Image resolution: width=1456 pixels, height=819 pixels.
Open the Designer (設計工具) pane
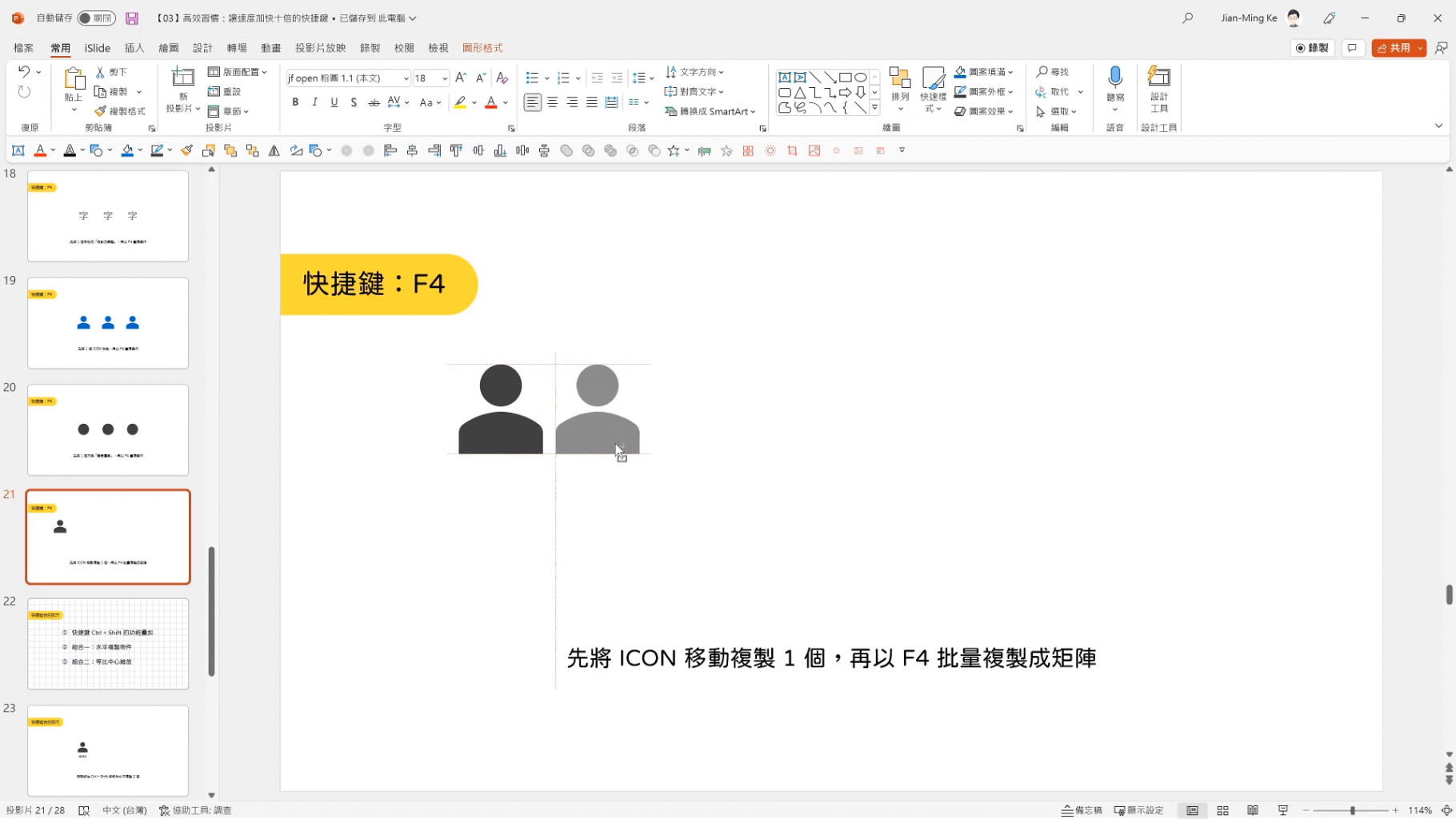(1158, 90)
